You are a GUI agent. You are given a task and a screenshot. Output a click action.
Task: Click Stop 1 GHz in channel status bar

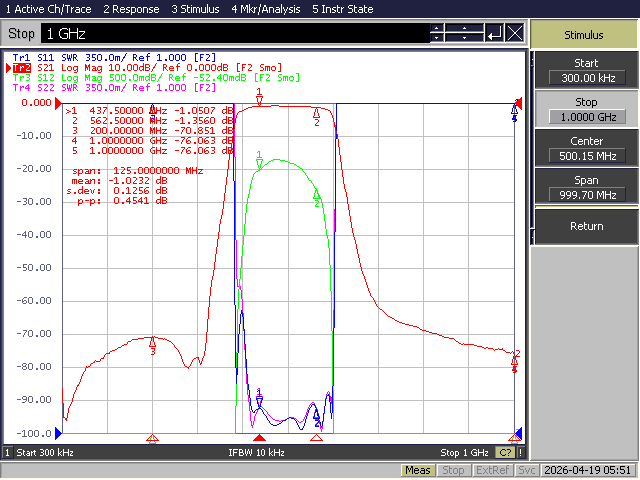(x=464, y=453)
